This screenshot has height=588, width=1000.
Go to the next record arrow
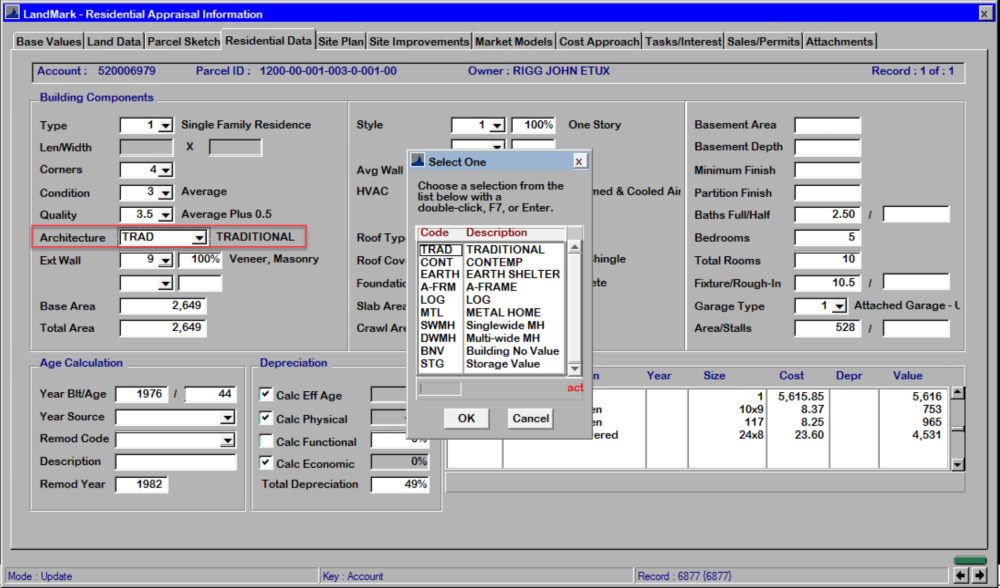coord(980,575)
